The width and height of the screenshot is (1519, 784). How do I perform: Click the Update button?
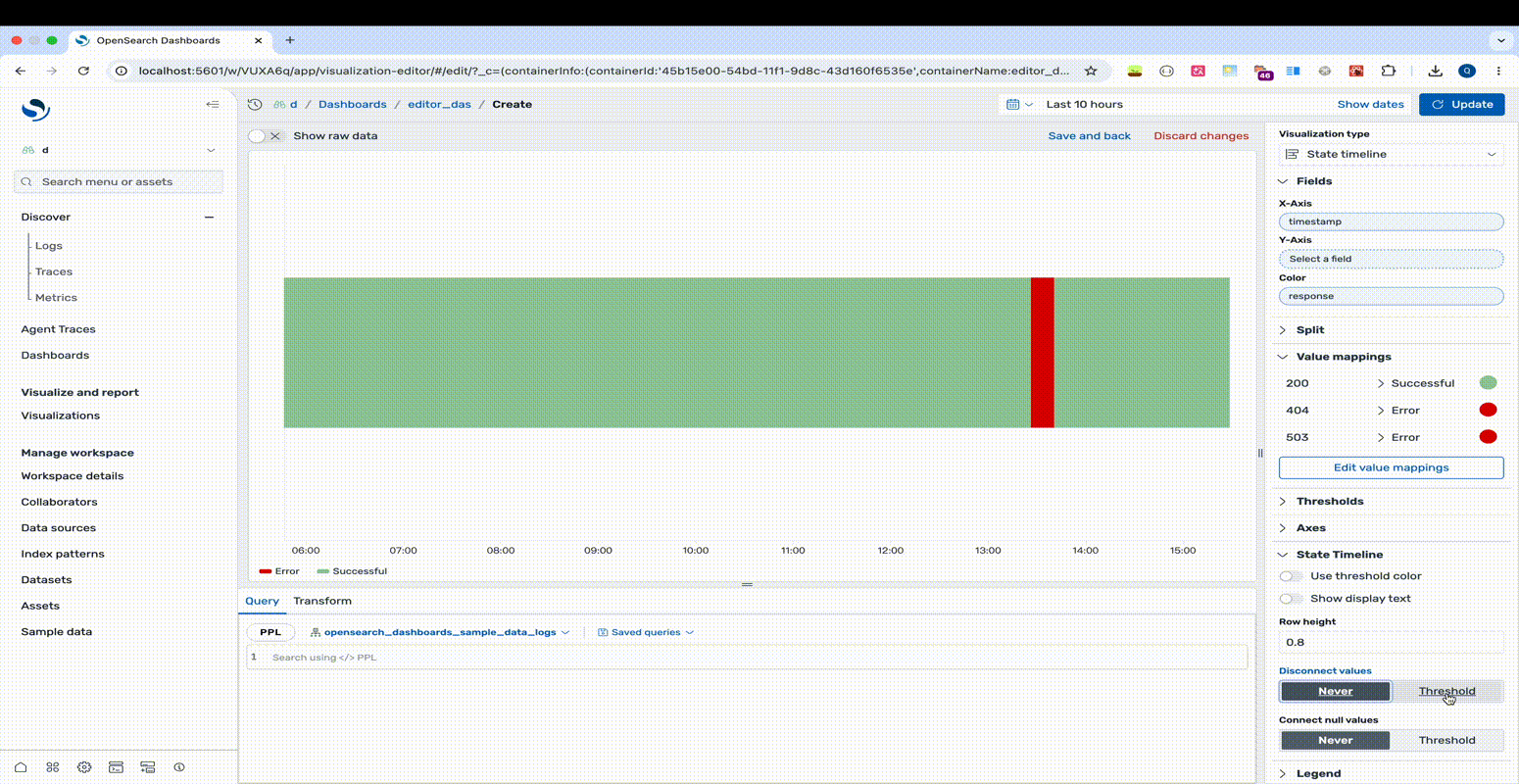click(1461, 104)
